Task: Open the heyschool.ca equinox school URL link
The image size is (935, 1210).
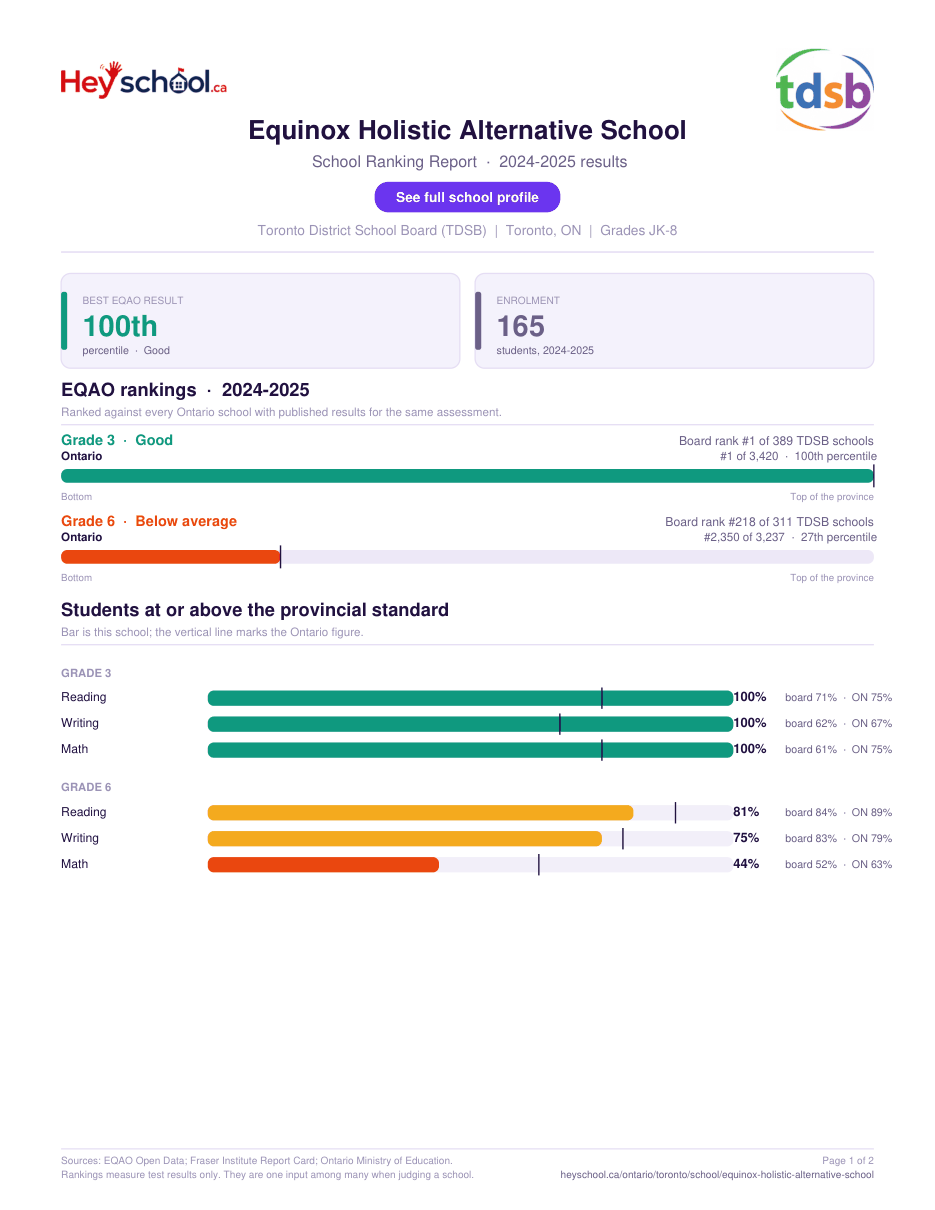Action: [717, 1175]
